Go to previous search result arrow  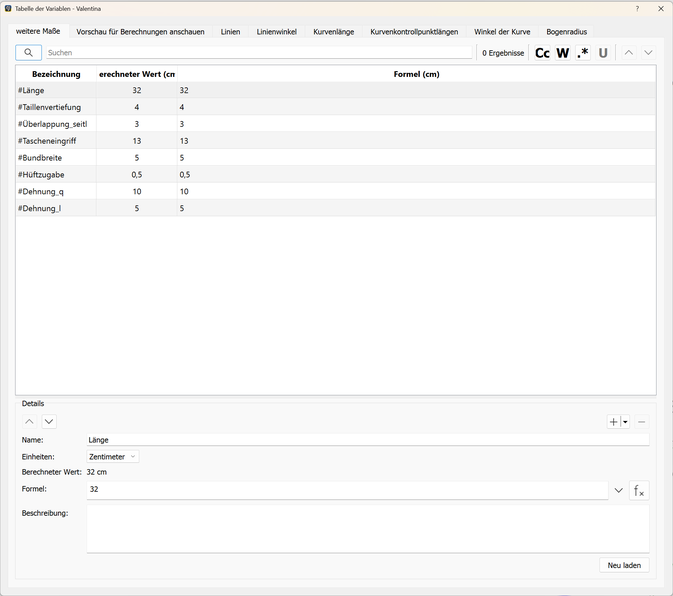tap(629, 53)
